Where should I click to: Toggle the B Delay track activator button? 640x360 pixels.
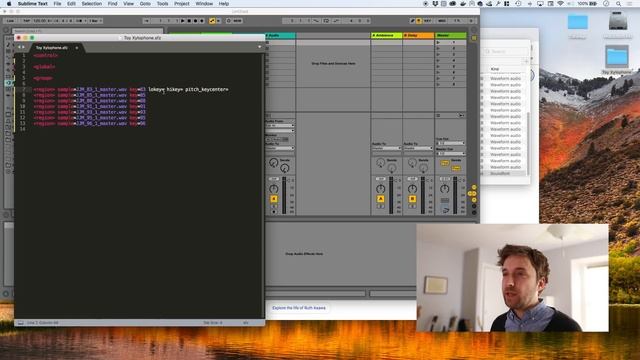(x=412, y=199)
